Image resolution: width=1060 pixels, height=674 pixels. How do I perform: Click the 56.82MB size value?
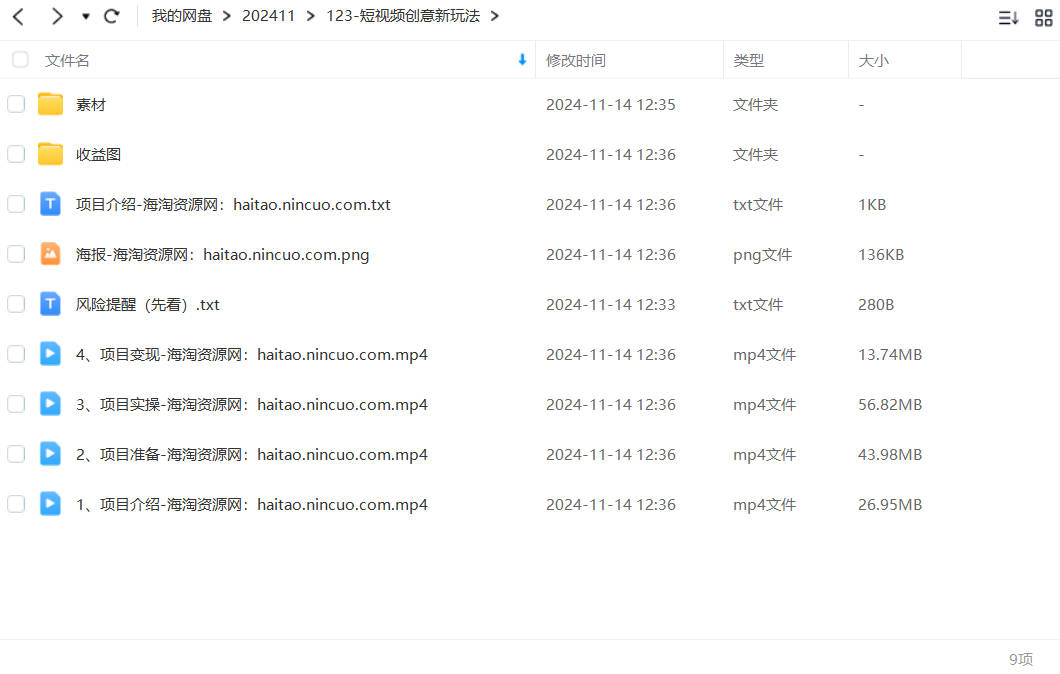pyautogui.click(x=890, y=405)
